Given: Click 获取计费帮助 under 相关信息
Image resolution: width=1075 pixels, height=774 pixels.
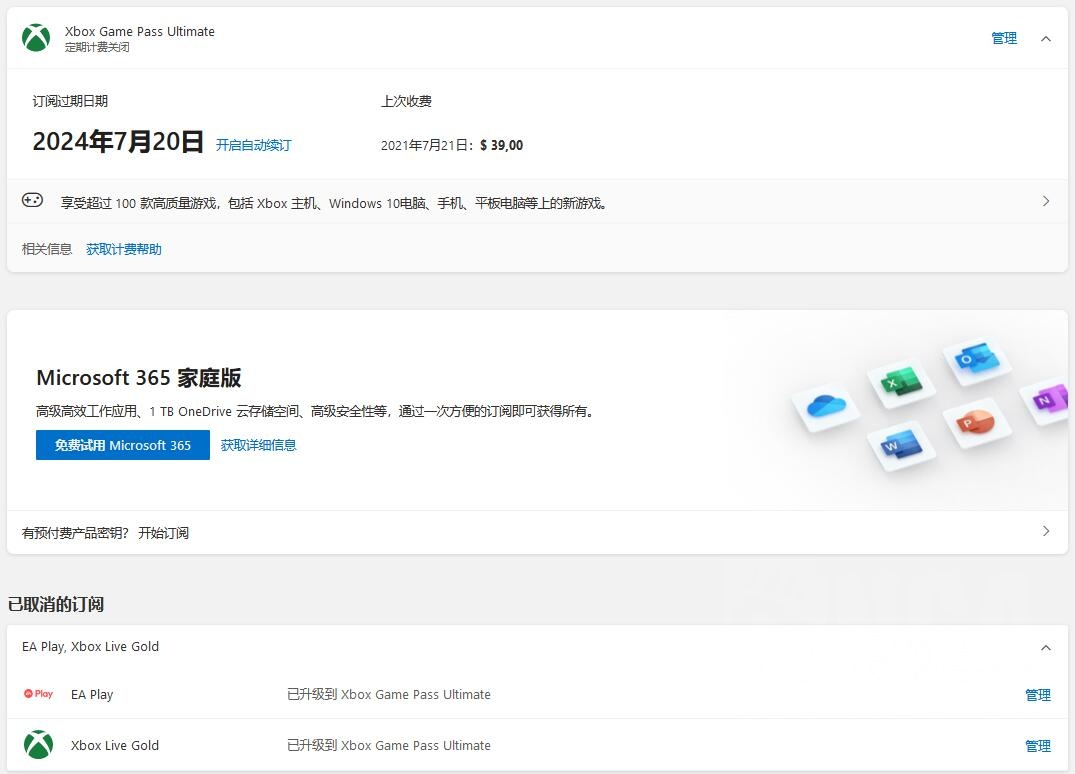Looking at the screenshot, I should [124, 249].
